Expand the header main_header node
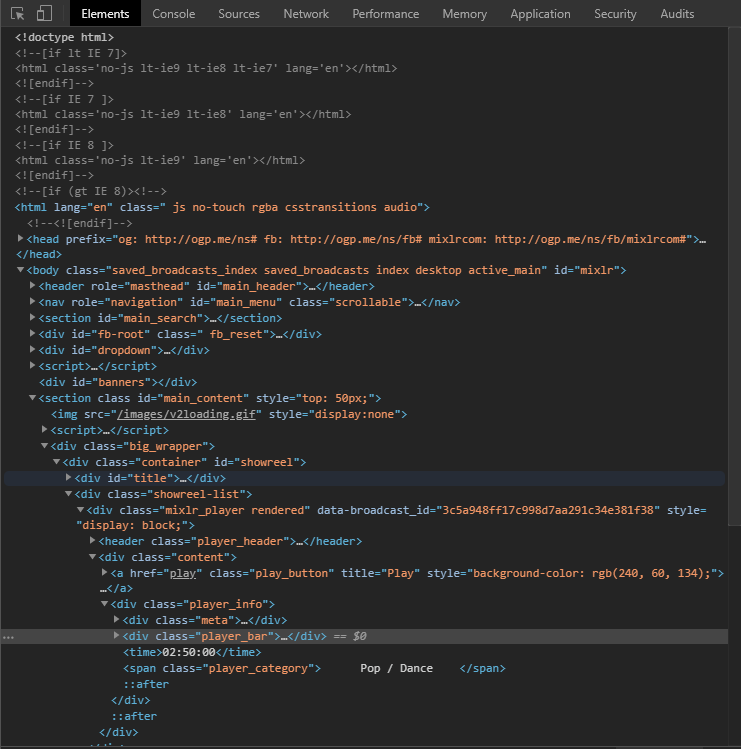 coord(32,286)
